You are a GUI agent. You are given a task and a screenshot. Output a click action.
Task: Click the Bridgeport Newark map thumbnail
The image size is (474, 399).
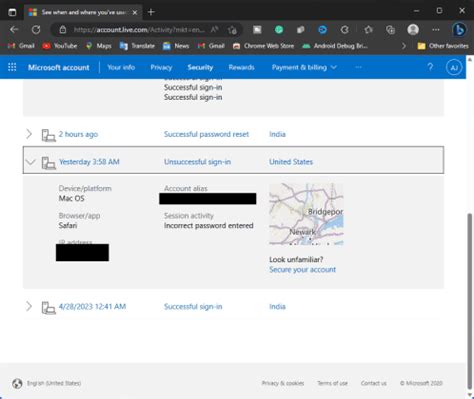[306, 214]
